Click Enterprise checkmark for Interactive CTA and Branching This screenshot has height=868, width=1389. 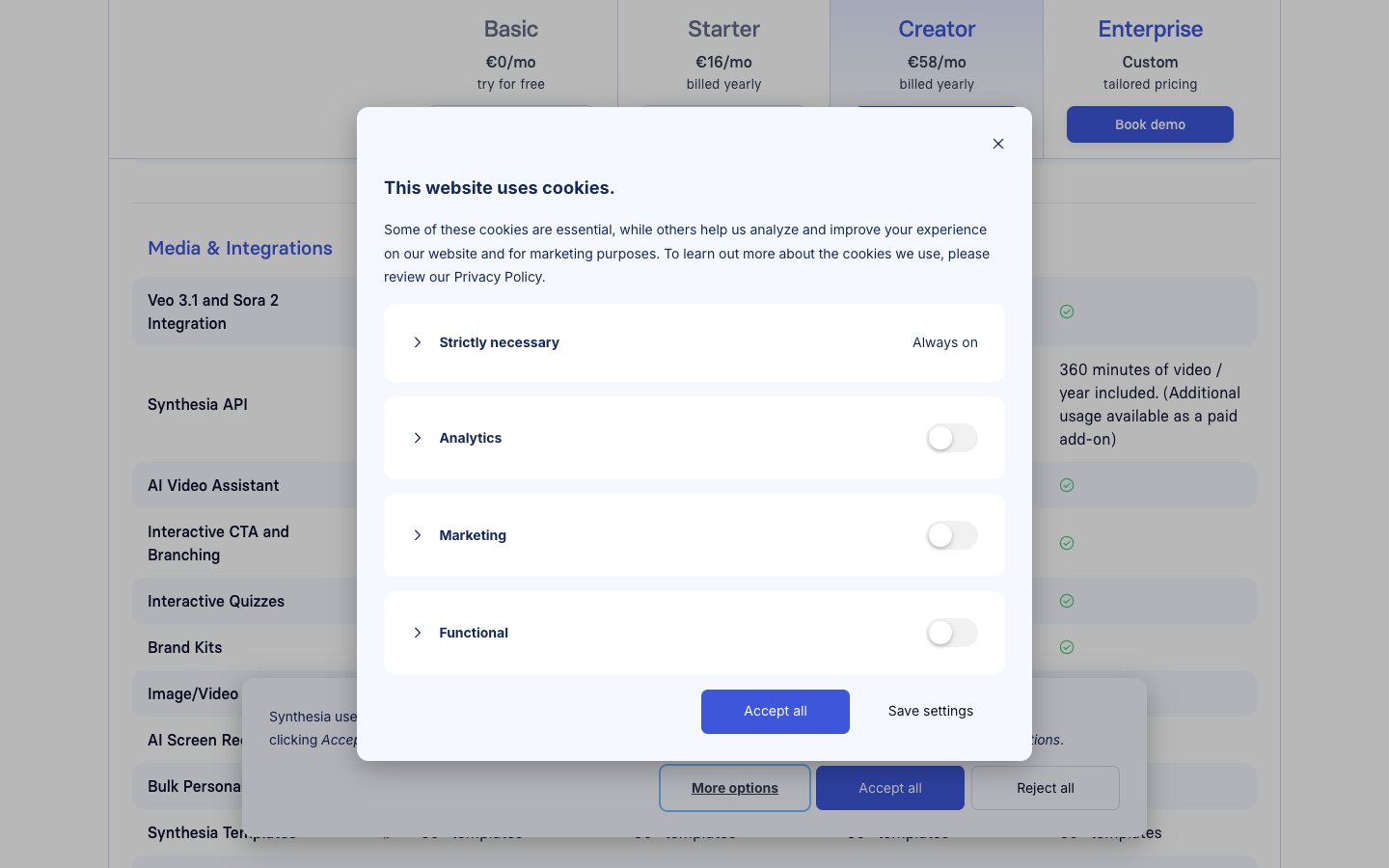point(1067,543)
